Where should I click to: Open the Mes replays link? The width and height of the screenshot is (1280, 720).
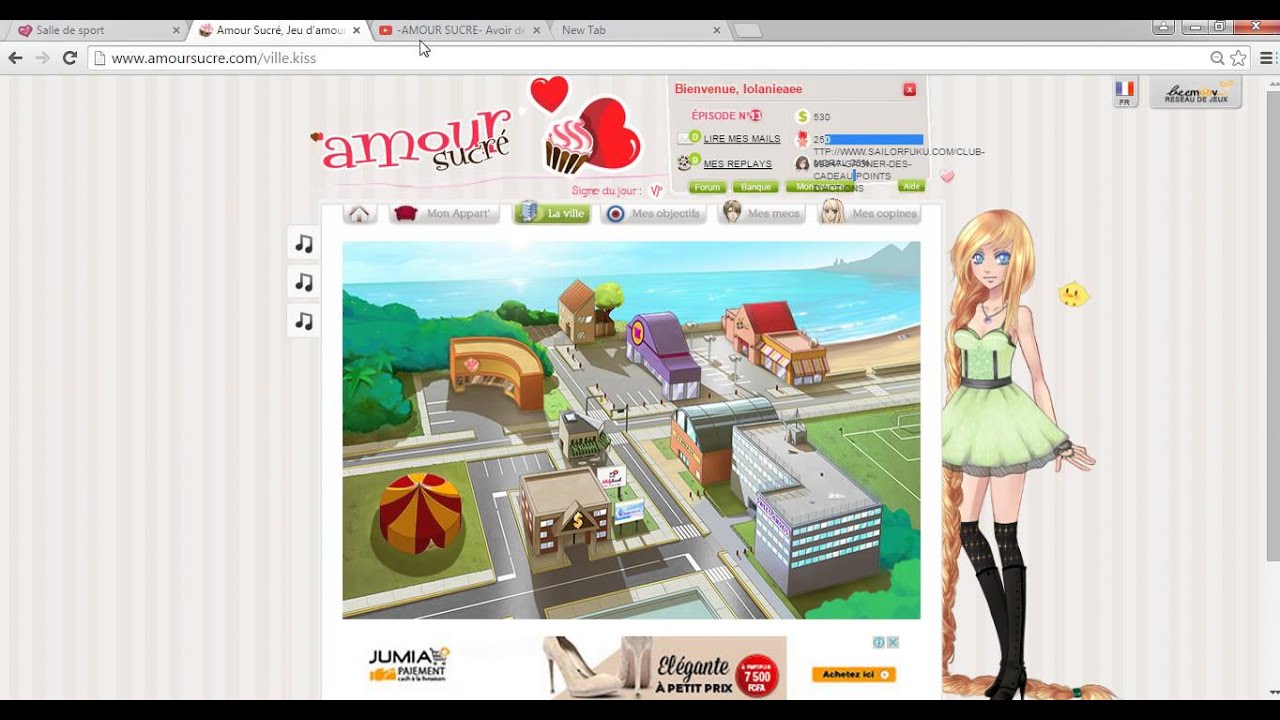tap(737, 164)
